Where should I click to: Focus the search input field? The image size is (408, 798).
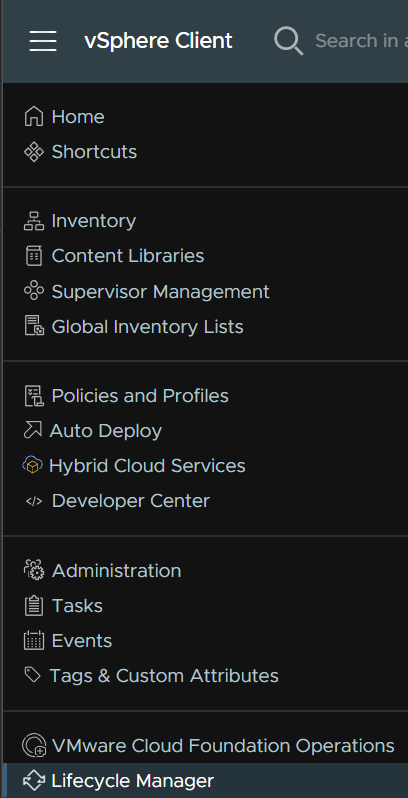coord(361,41)
